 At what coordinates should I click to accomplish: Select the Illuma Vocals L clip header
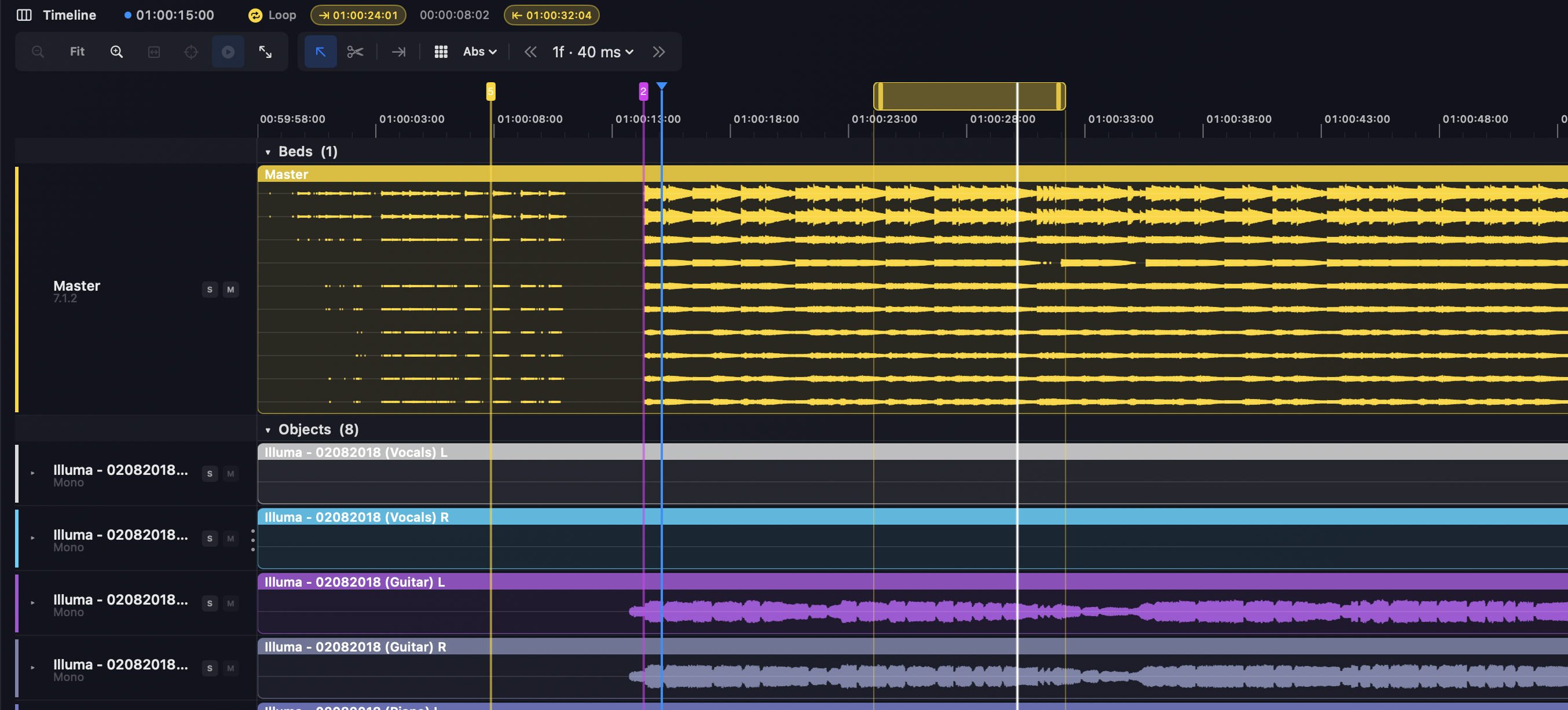click(913, 452)
